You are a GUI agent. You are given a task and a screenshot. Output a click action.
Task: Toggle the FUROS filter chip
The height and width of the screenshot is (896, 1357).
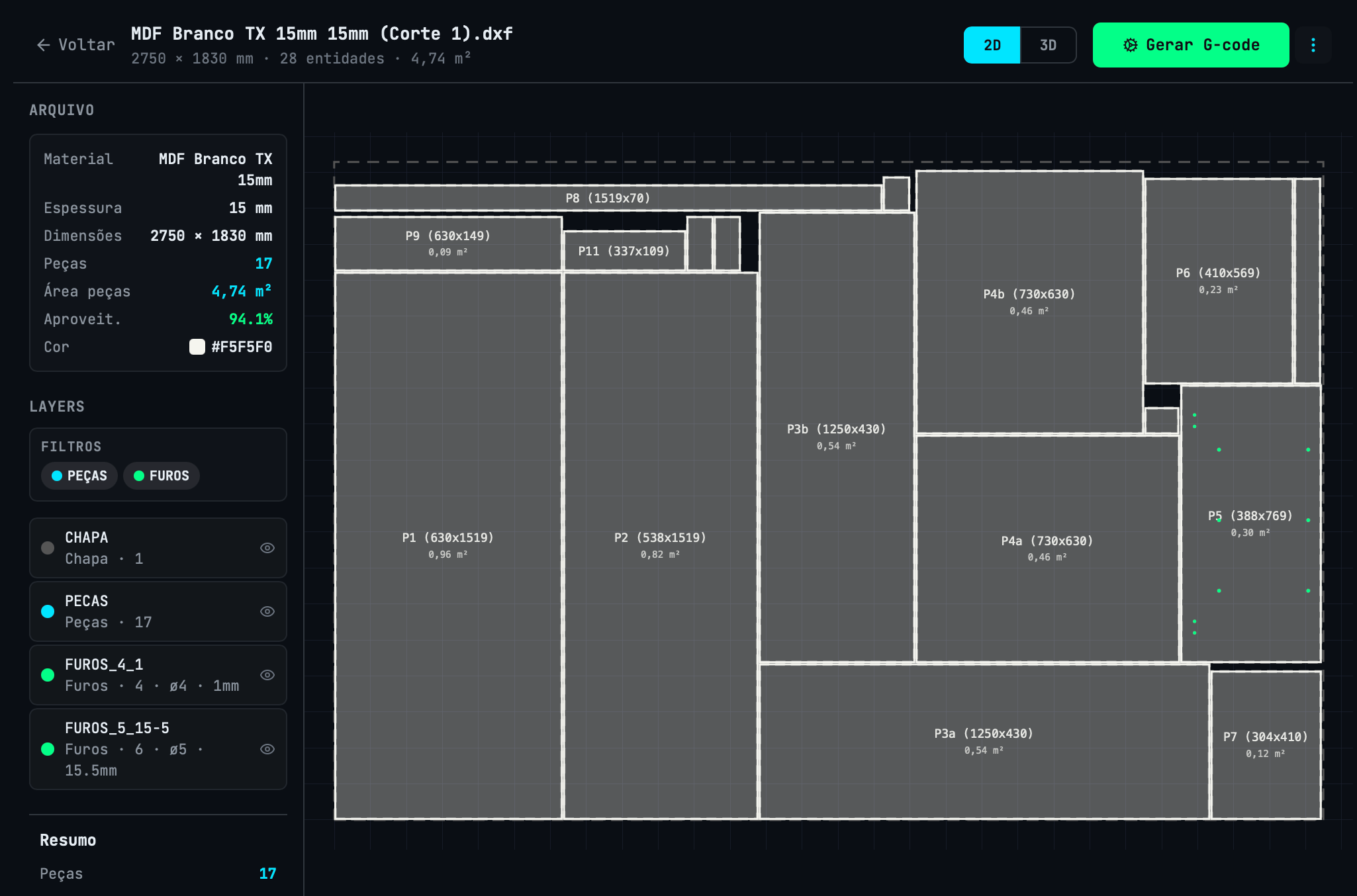[162, 476]
